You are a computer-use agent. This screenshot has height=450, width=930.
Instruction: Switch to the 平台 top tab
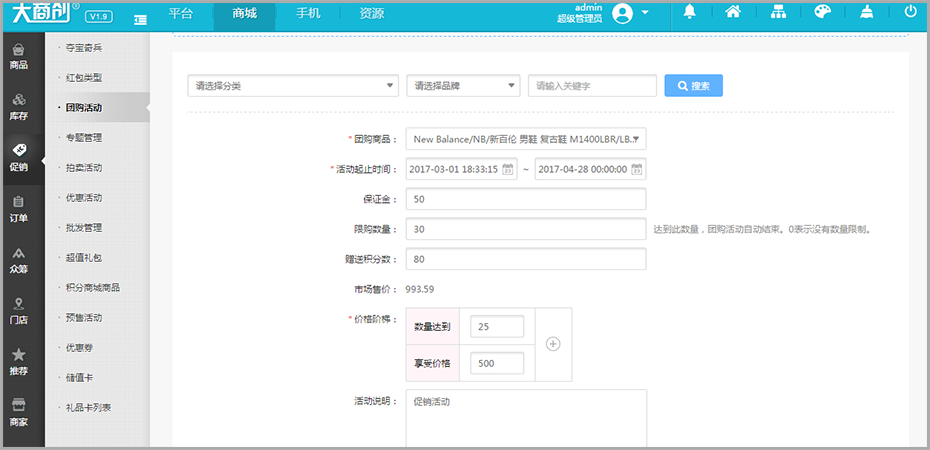pos(181,14)
